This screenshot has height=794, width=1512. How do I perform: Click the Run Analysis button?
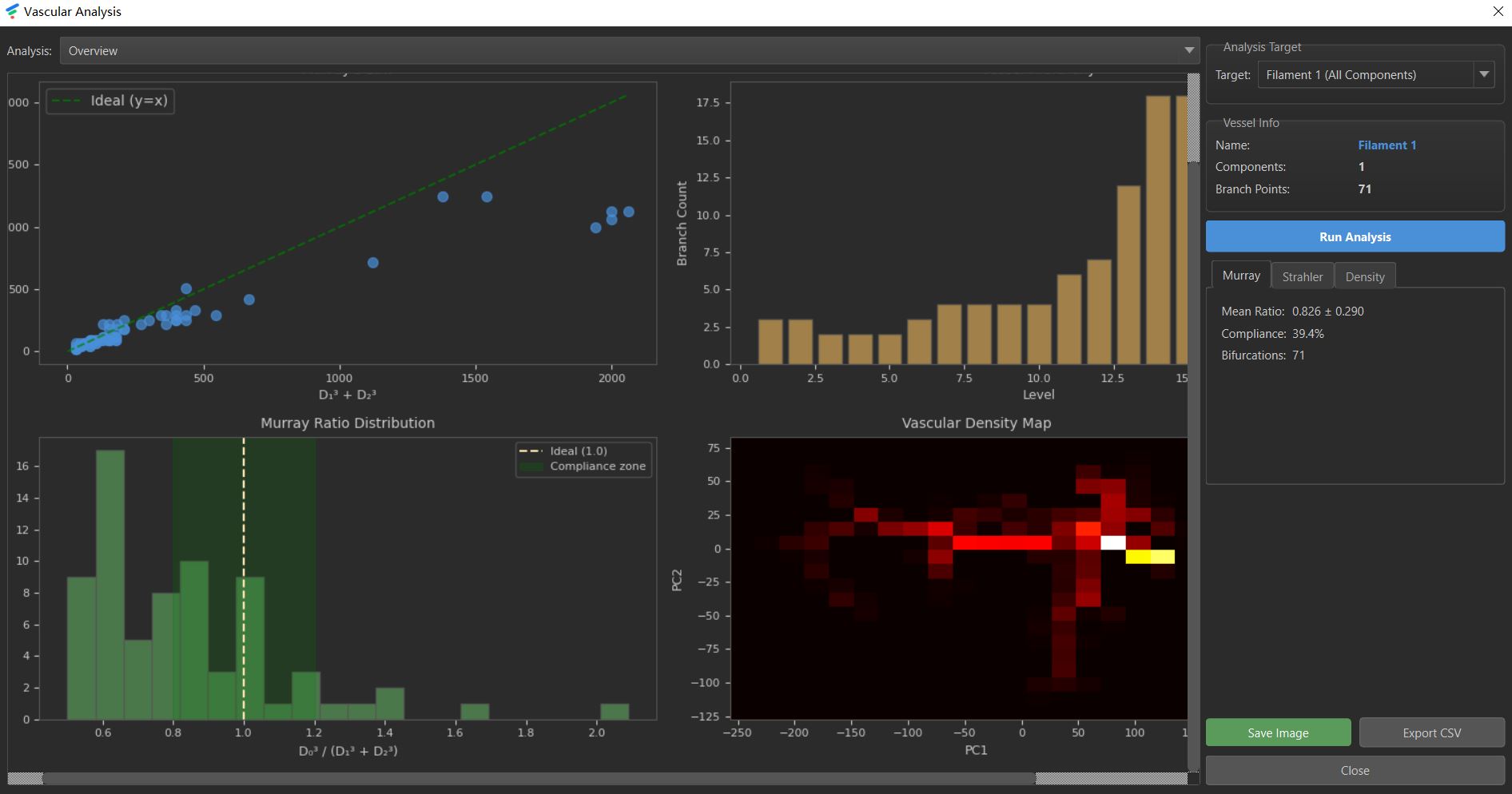(x=1355, y=237)
